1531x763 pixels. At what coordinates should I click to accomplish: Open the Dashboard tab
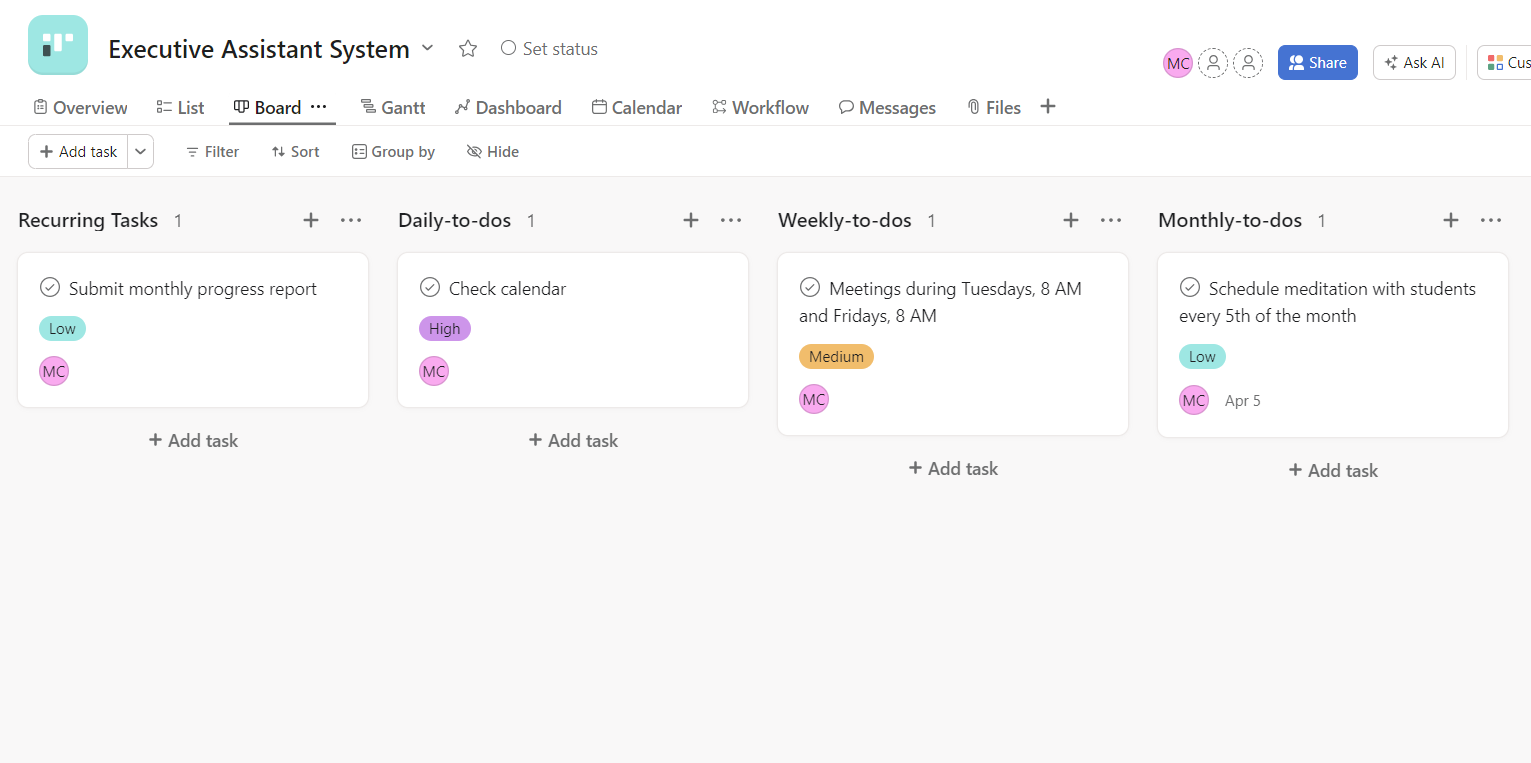pos(508,108)
